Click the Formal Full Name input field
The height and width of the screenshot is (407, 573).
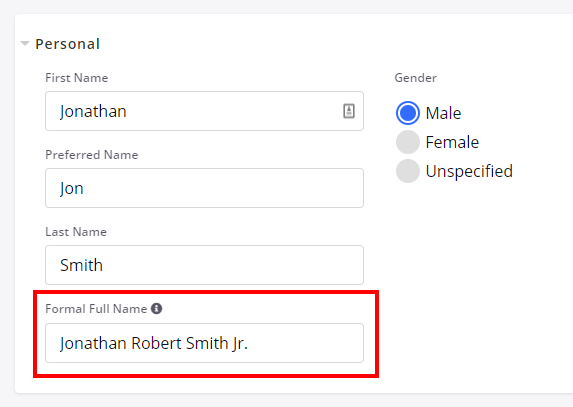(x=204, y=343)
